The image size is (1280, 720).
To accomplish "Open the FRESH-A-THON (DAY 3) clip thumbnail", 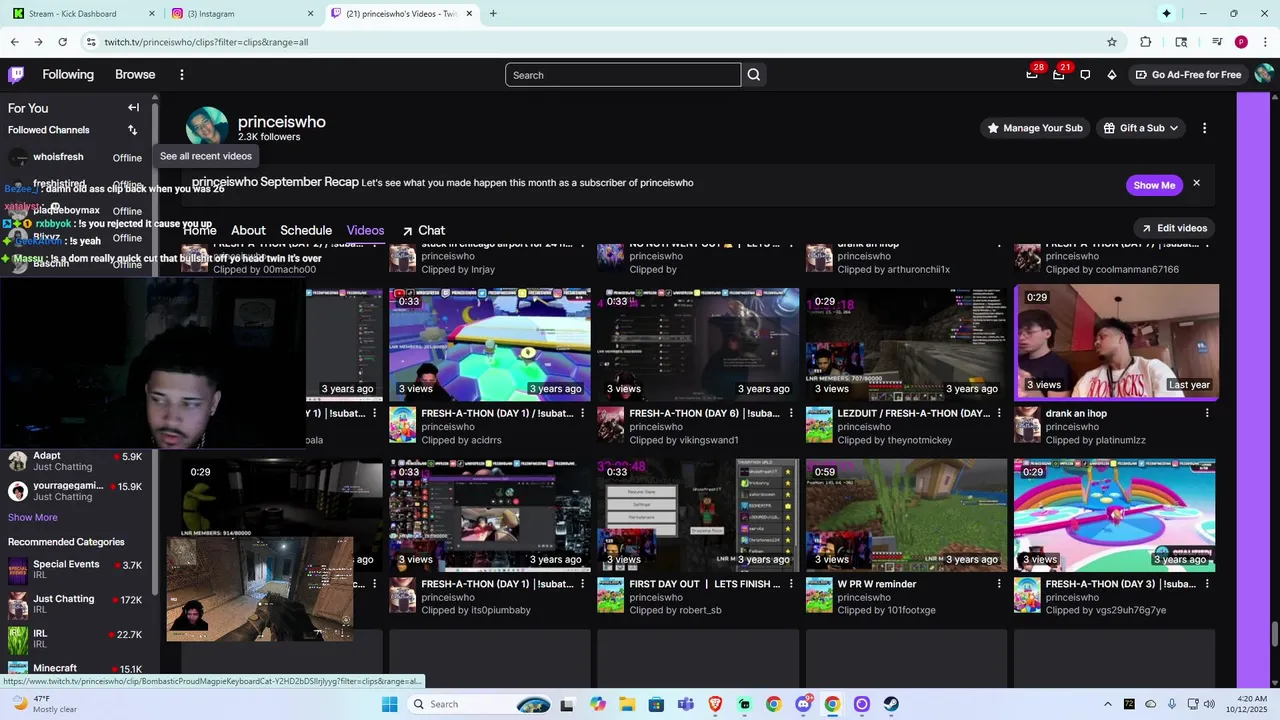I will coord(1115,515).
